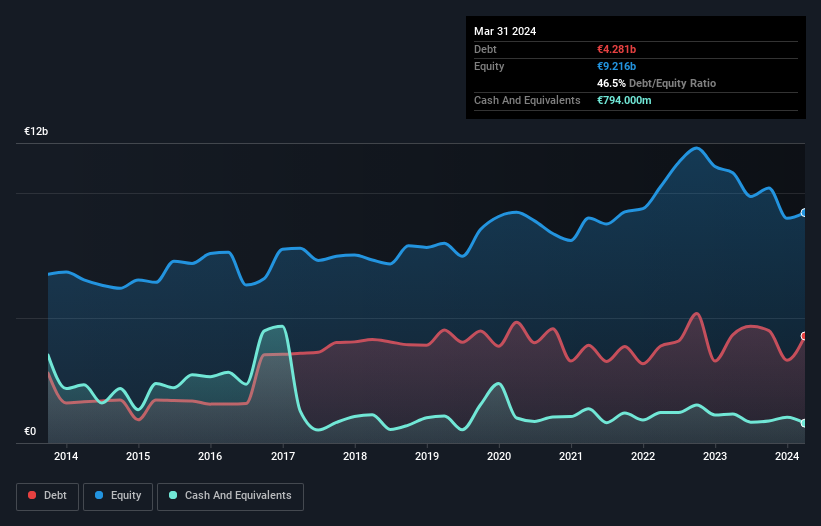
Task: Click the 2020 x-axis label
Action: [x=499, y=456]
